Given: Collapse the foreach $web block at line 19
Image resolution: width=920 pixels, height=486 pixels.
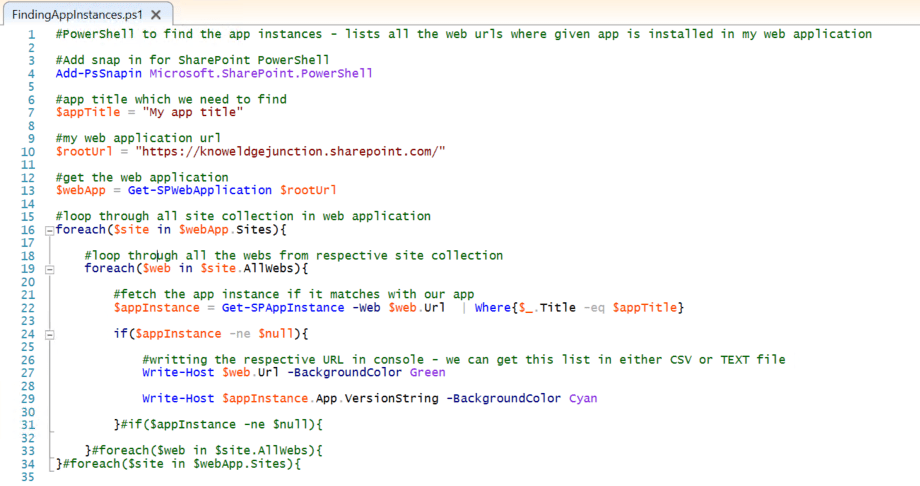Looking at the screenshot, I should [x=50, y=269].
